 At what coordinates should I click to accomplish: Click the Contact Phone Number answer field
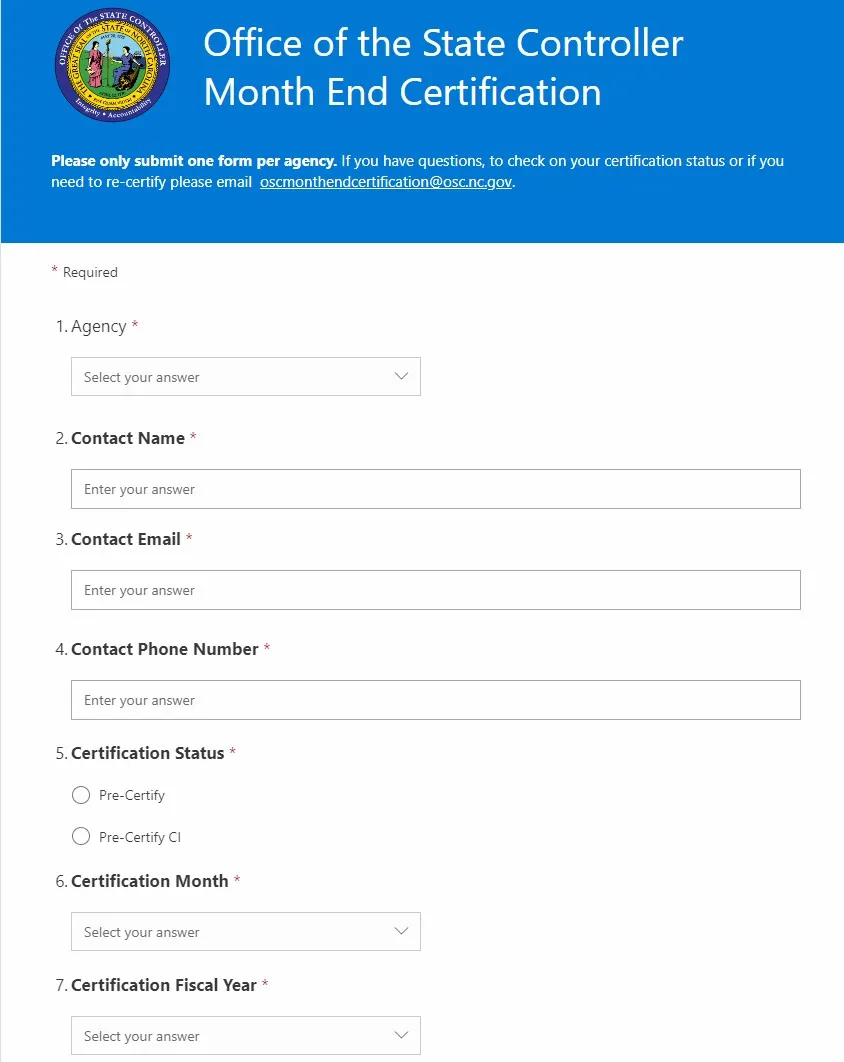435,700
